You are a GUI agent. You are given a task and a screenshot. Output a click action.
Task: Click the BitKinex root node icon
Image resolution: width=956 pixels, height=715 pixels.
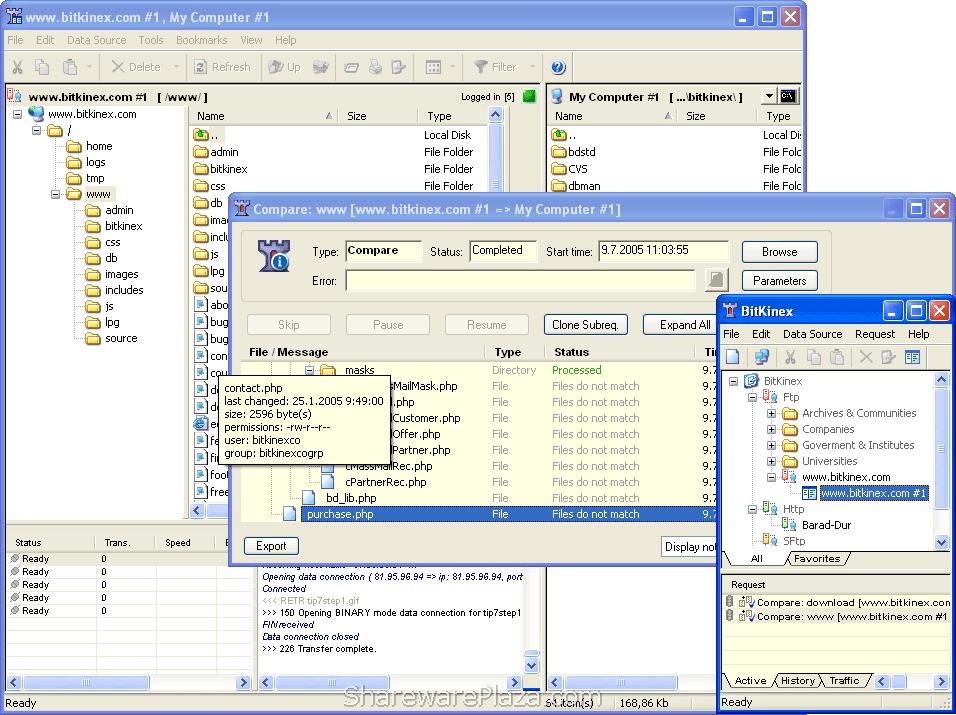tap(751, 381)
